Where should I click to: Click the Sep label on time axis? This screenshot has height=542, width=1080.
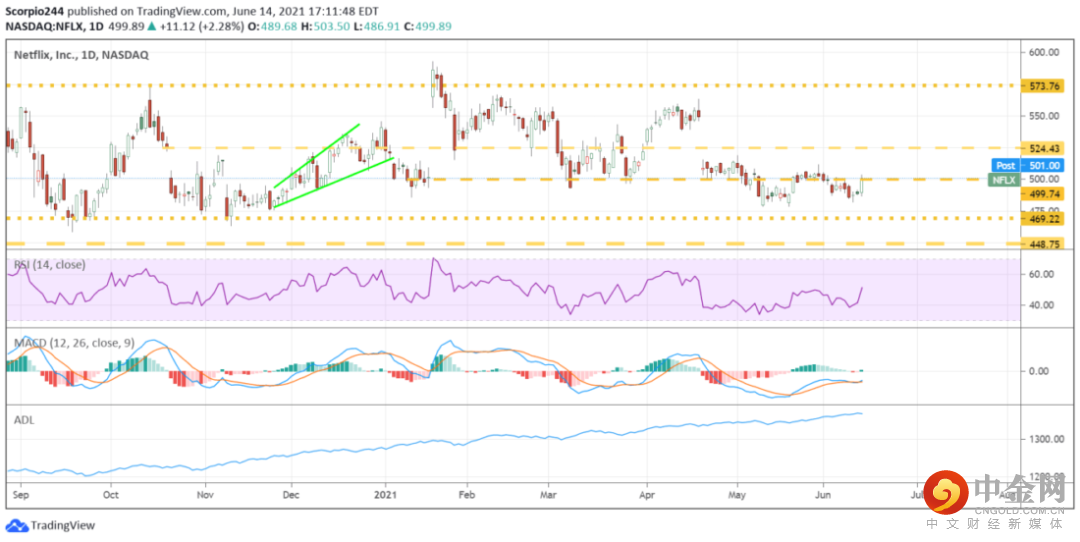click(x=20, y=494)
